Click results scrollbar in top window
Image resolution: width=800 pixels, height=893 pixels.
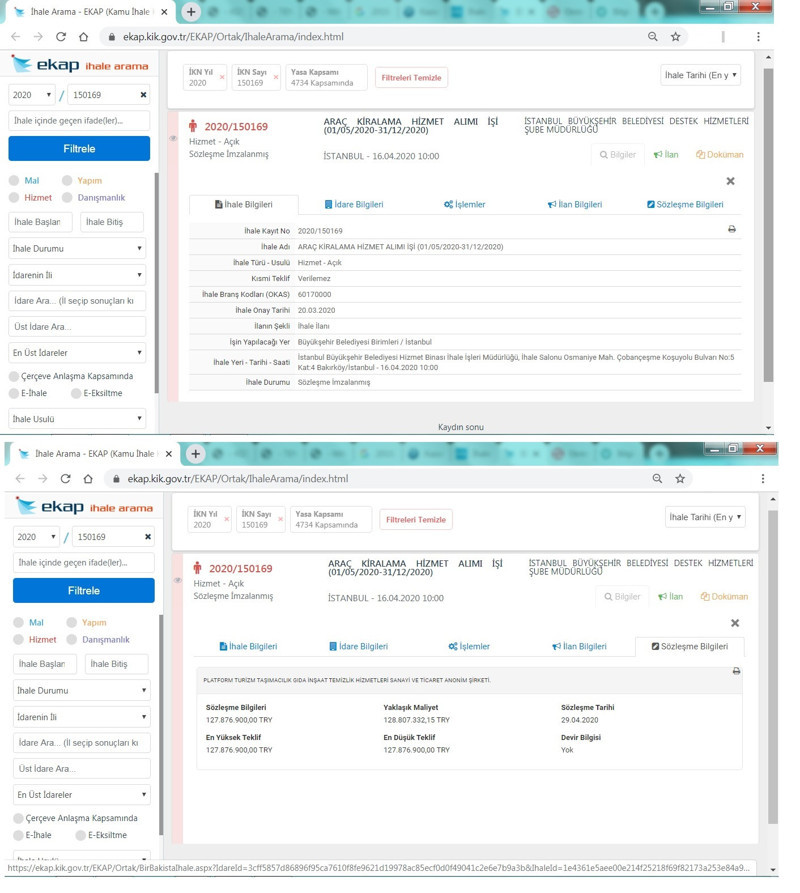coord(768,225)
